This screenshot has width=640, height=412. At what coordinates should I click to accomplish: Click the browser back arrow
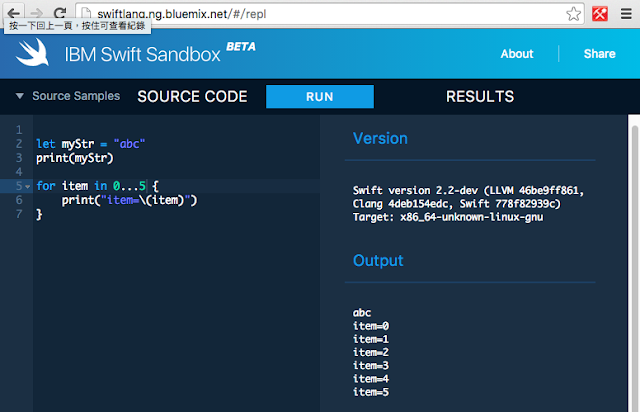(x=13, y=13)
